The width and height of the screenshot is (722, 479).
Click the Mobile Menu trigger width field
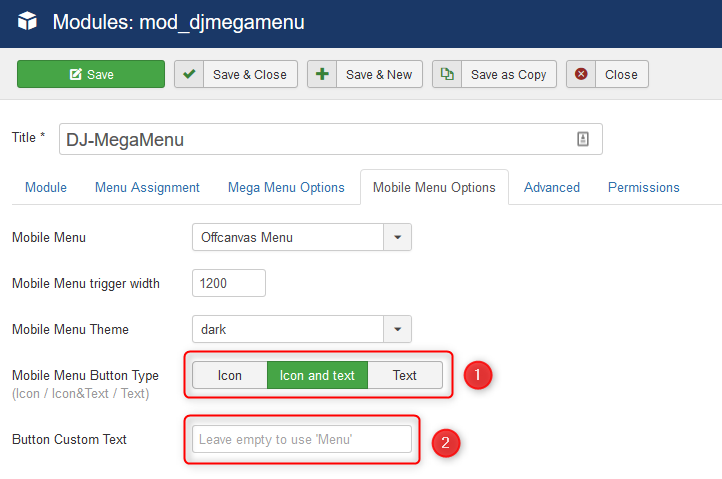[229, 283]
